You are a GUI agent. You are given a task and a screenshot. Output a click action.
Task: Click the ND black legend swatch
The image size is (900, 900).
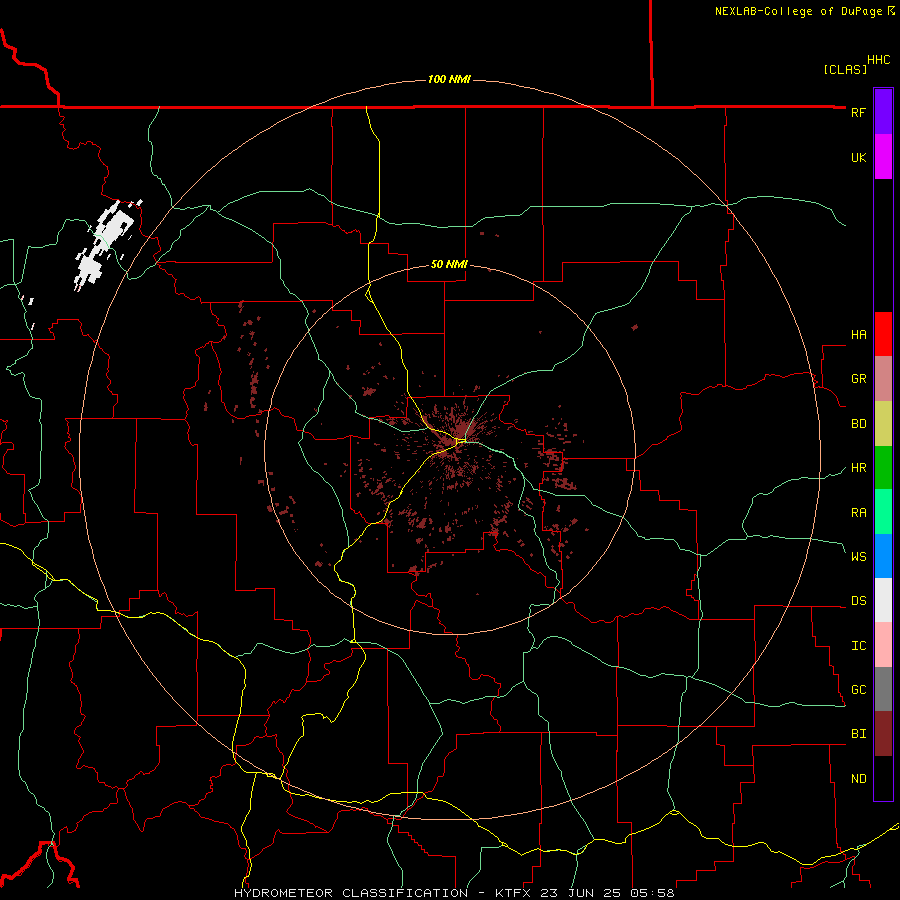point(883,778)
